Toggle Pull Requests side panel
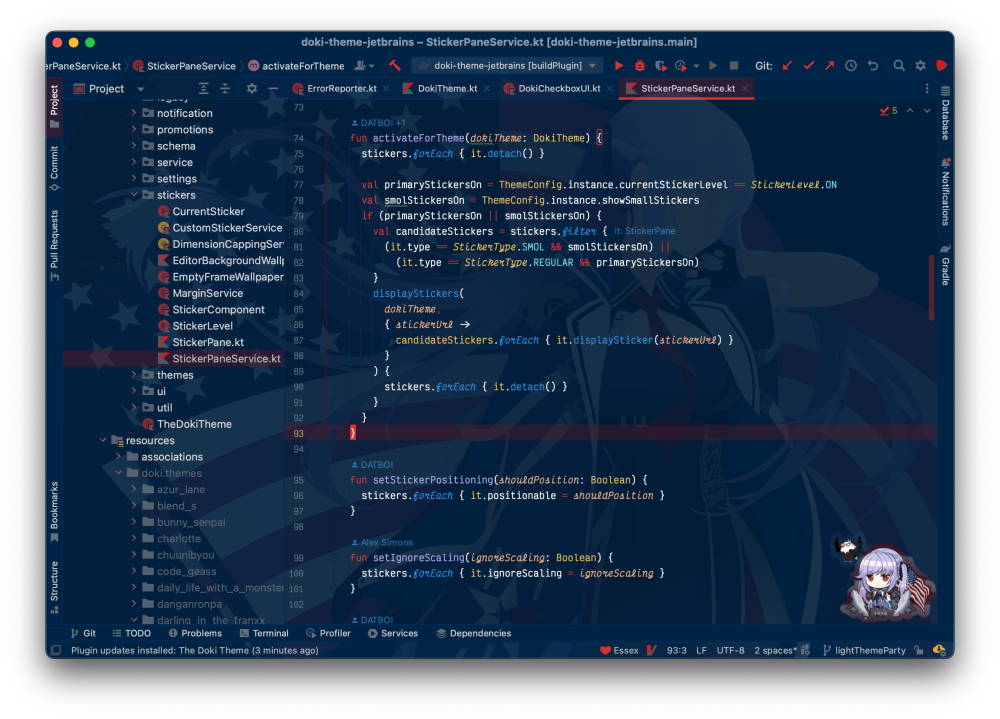The height and width of the screenshot is (719, 1000). pos(54,246)
